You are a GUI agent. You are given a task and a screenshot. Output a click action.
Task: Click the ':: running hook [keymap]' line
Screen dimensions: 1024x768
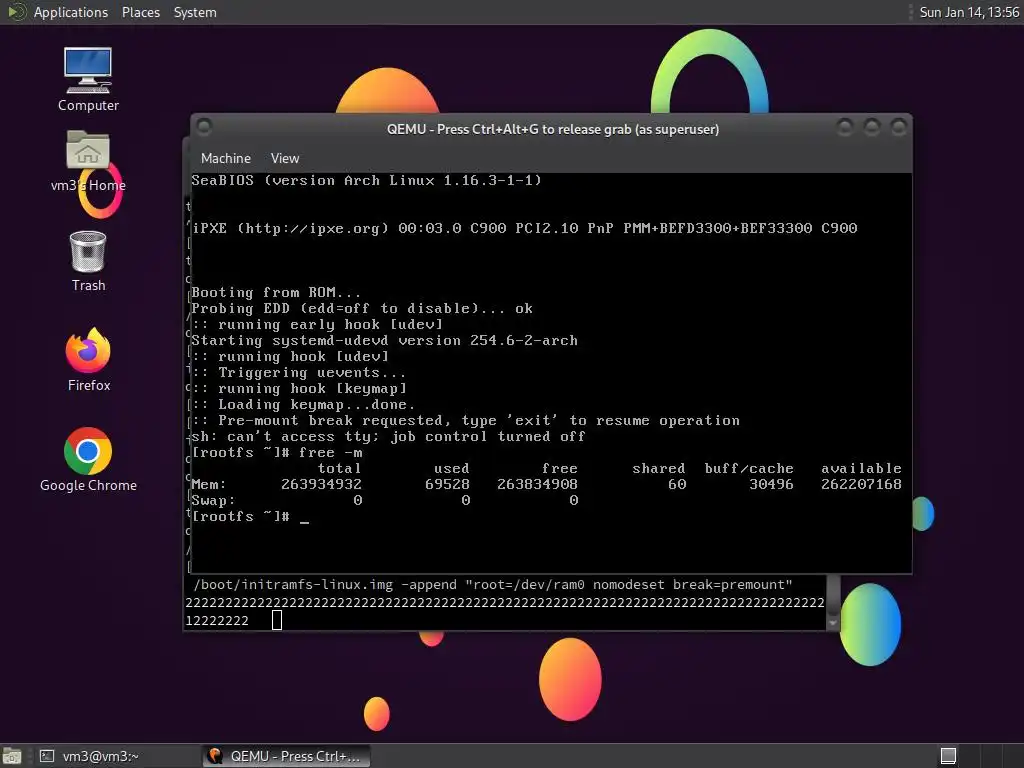point(298,389)
